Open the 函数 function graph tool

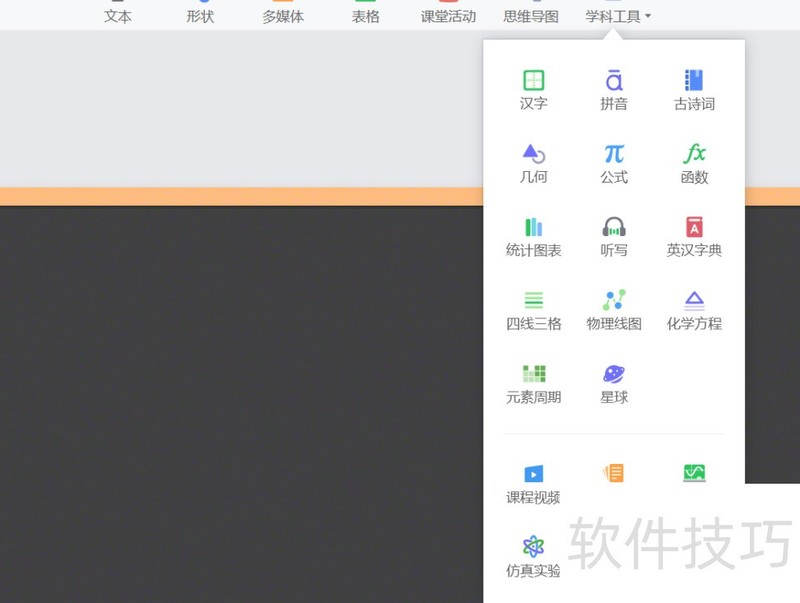tap(694, 163)
